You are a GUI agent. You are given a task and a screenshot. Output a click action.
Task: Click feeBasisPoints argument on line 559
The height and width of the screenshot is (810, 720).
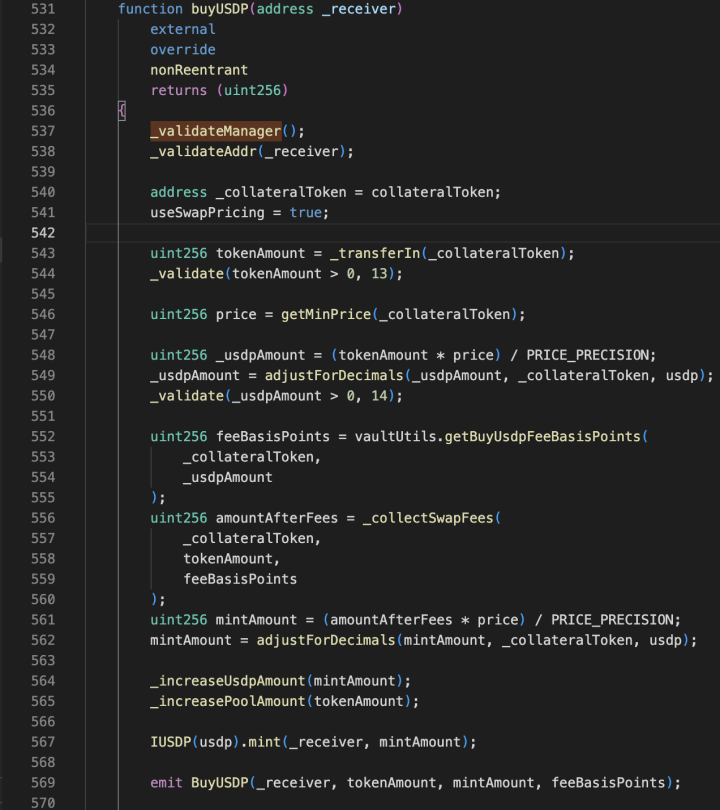coord(240,579)
